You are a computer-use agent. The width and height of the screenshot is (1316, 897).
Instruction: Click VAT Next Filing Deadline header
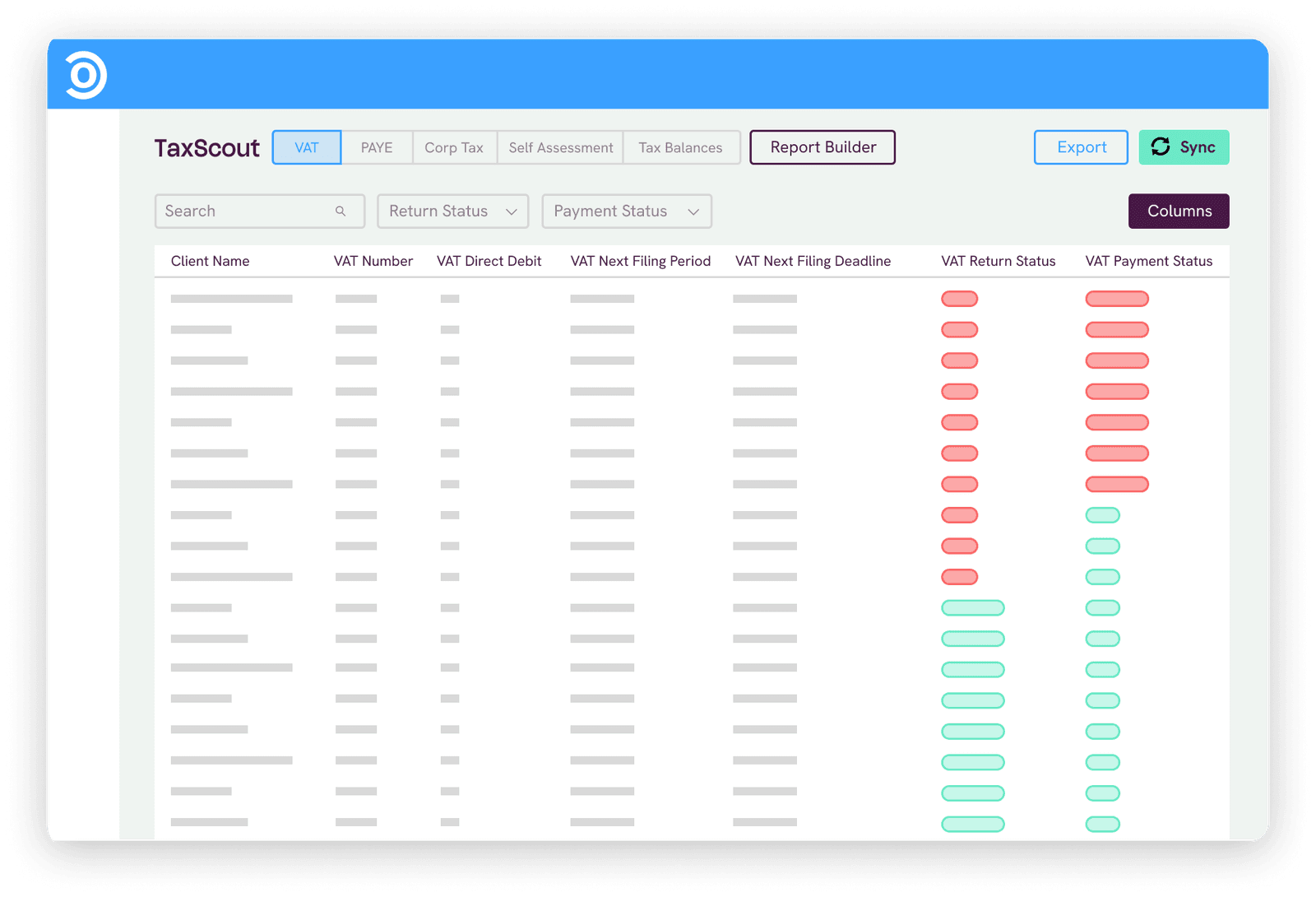813,261
